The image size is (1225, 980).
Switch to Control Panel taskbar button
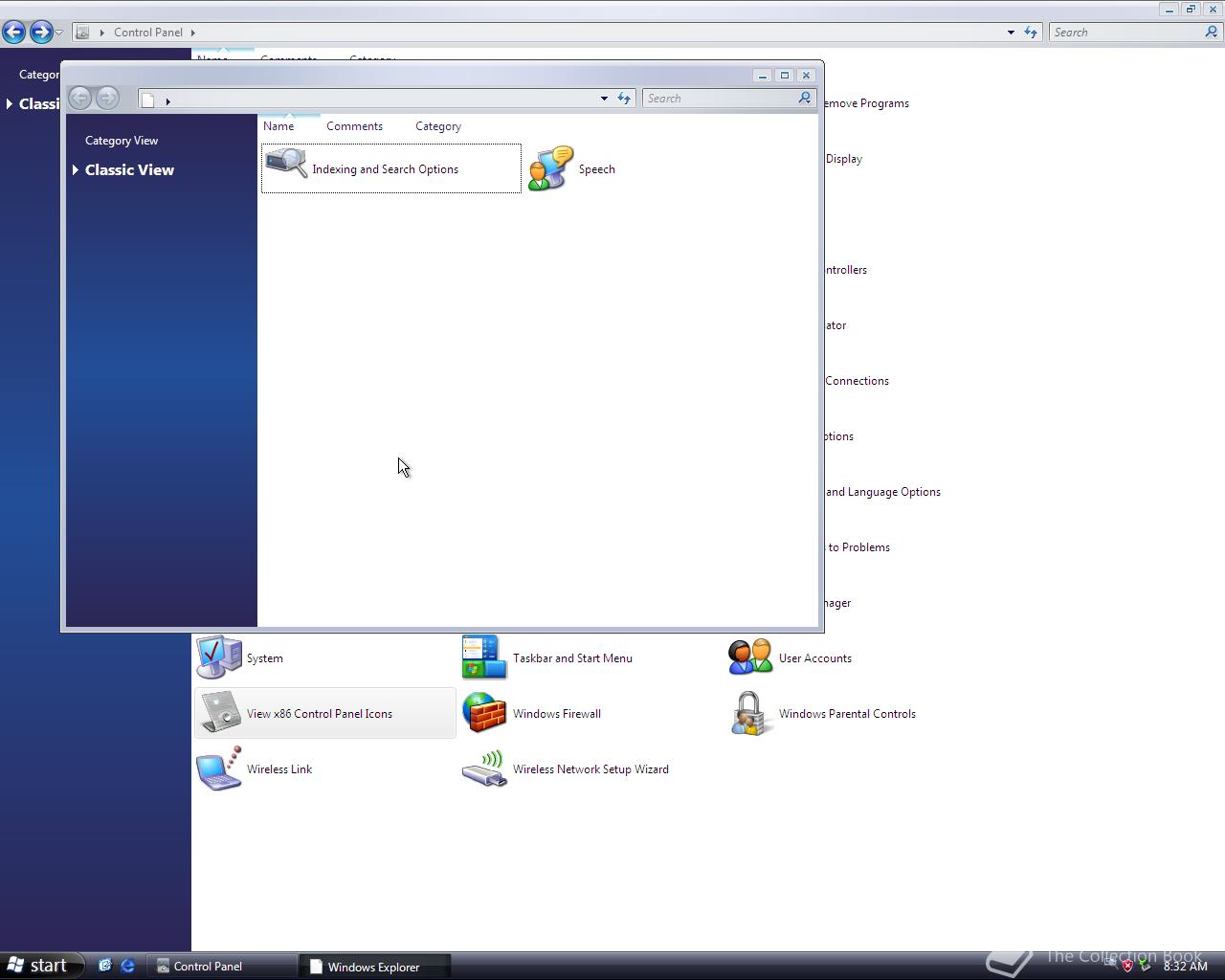coord(222,966)
